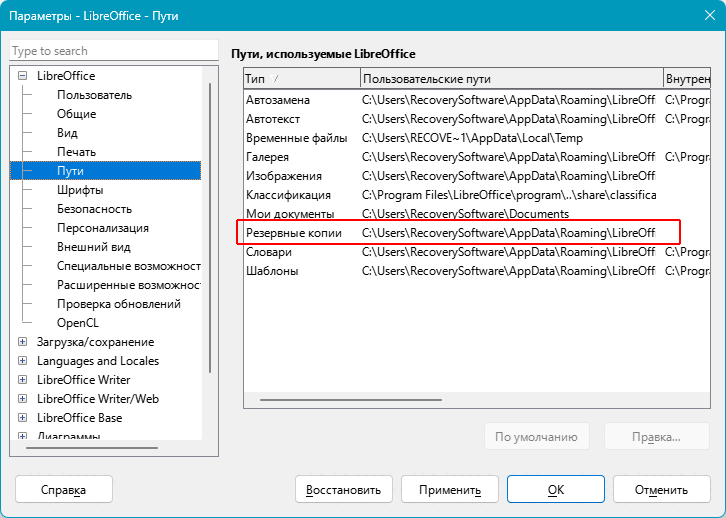Expand the Загрузка/сохранение node
Screen dimensions: 726x518
pyautogui.click(x=22, y=342)
